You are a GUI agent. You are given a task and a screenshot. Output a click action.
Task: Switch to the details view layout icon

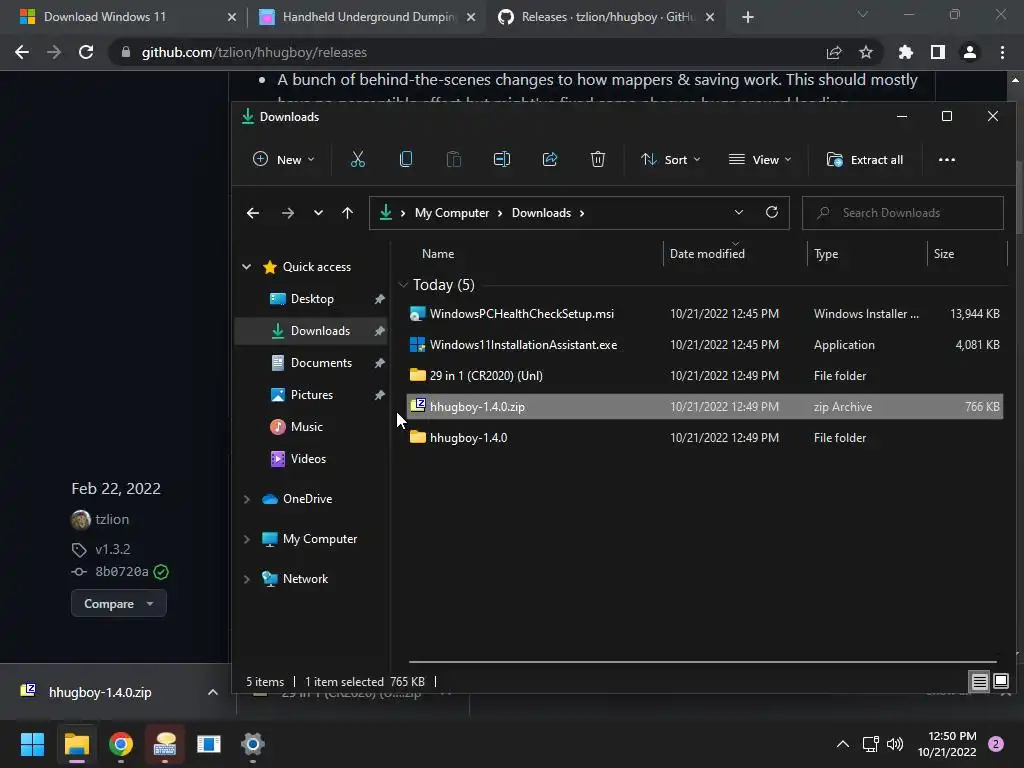click(x=979, y=682)
